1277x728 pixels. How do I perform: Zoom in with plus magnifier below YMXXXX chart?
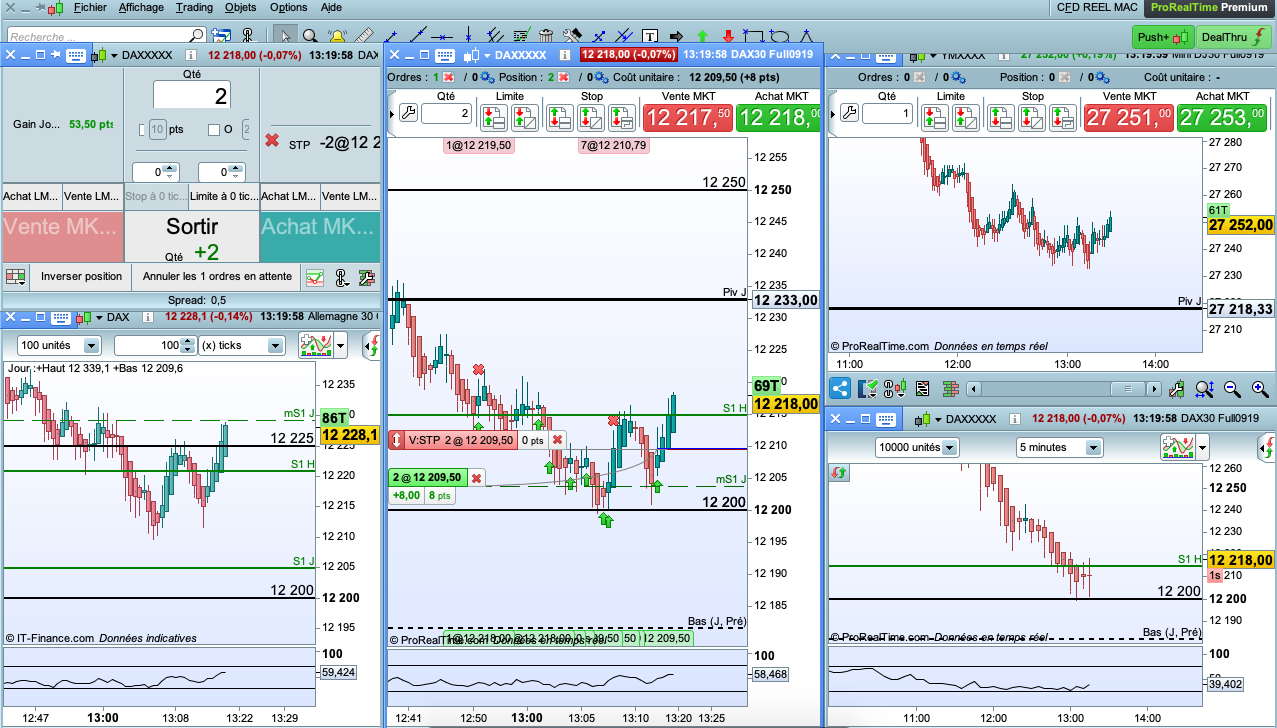click(x=1260, y=389)
